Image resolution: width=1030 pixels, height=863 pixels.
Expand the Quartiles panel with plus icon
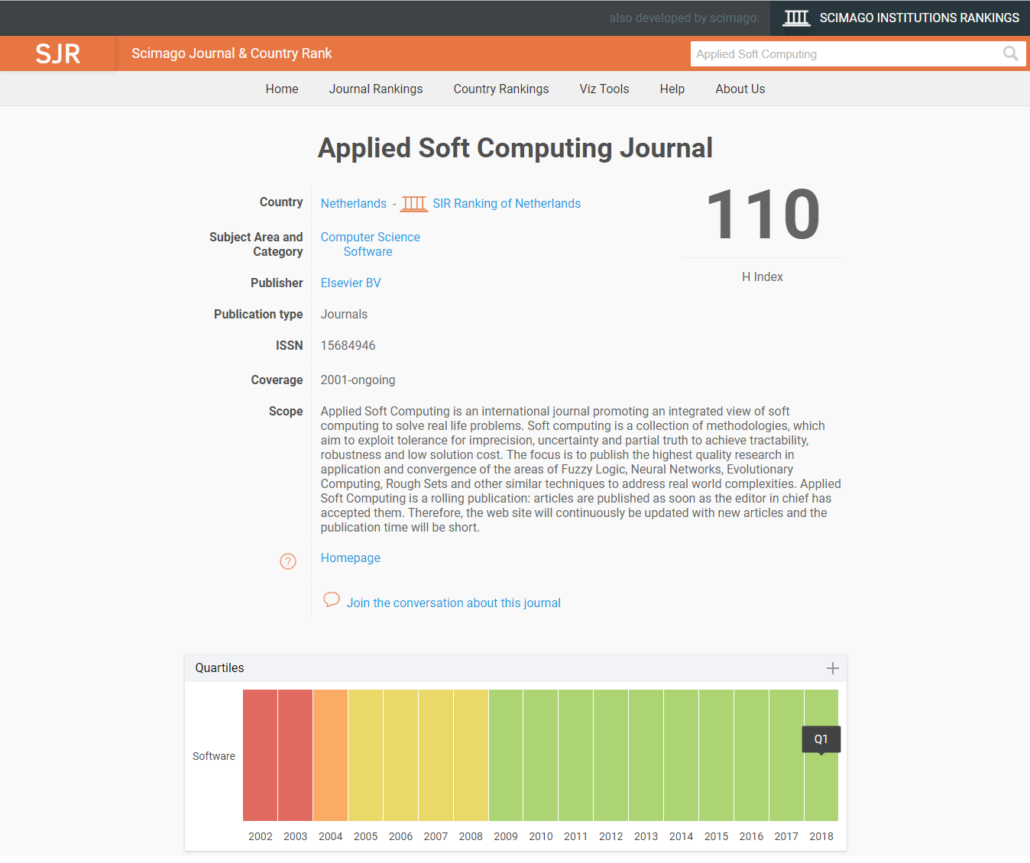tap(832, 669)
